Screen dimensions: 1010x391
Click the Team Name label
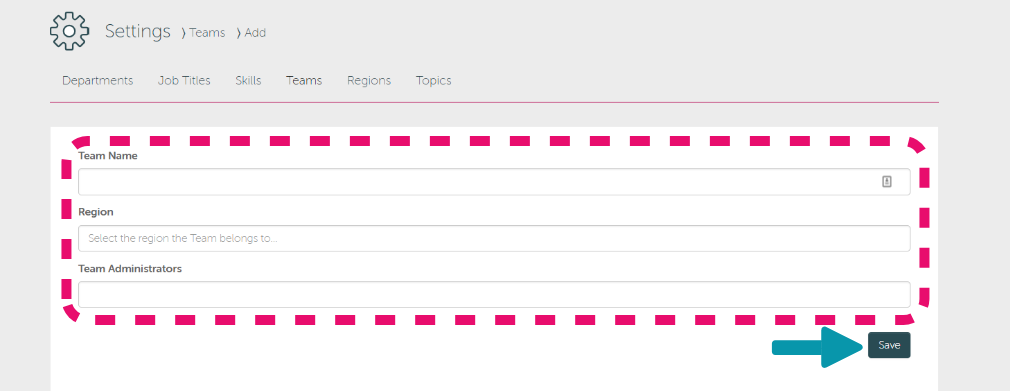point(108,156)
